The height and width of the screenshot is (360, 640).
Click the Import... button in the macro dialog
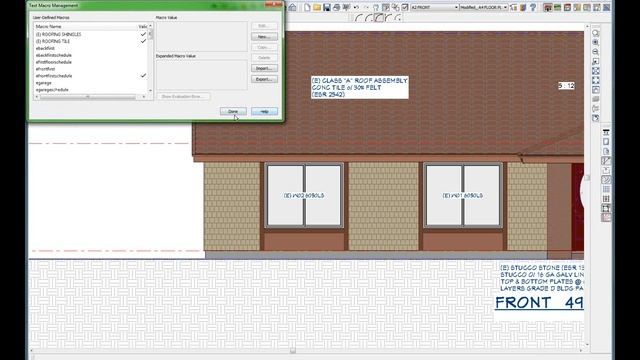tap(264, 68)
